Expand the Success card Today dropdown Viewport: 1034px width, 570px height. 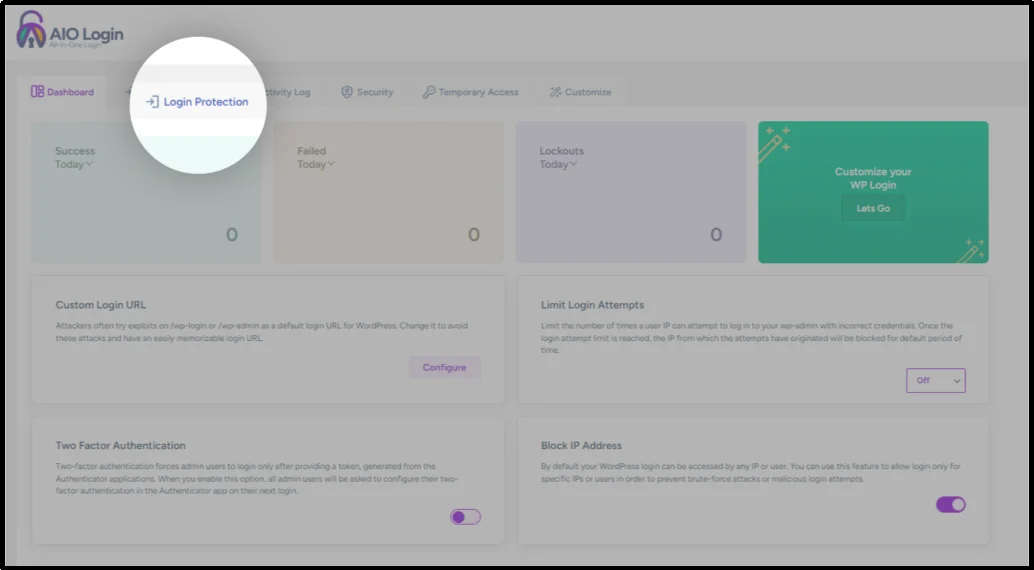pos(74,164)
